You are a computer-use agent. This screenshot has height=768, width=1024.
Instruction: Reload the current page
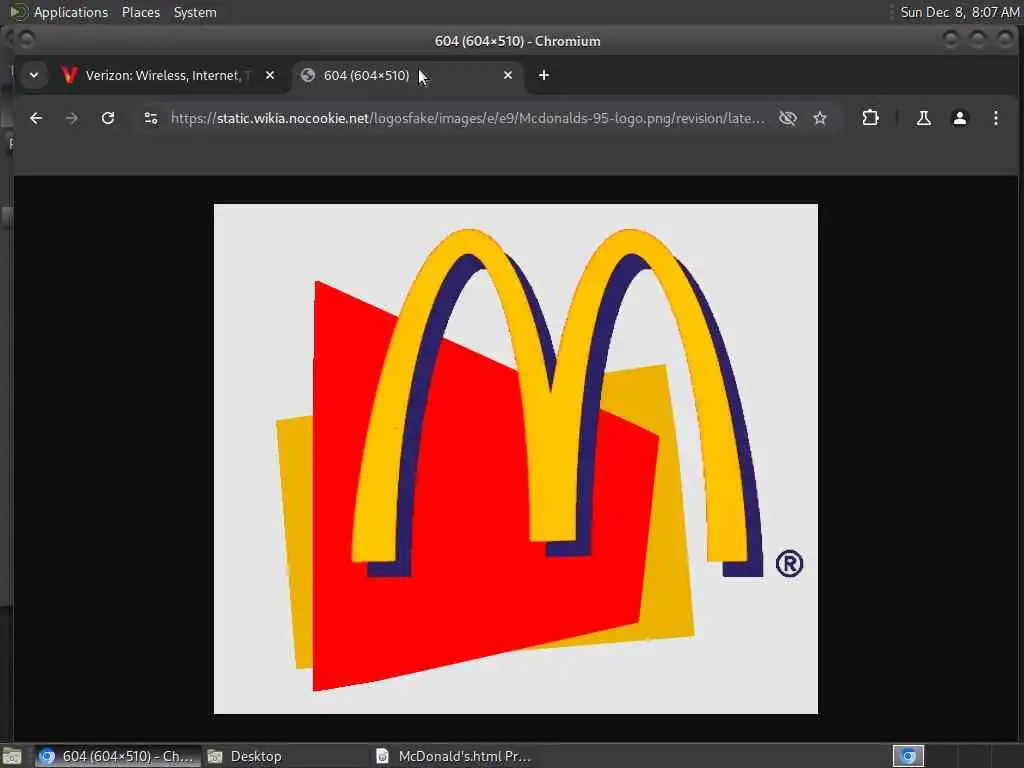coord(108,118)
